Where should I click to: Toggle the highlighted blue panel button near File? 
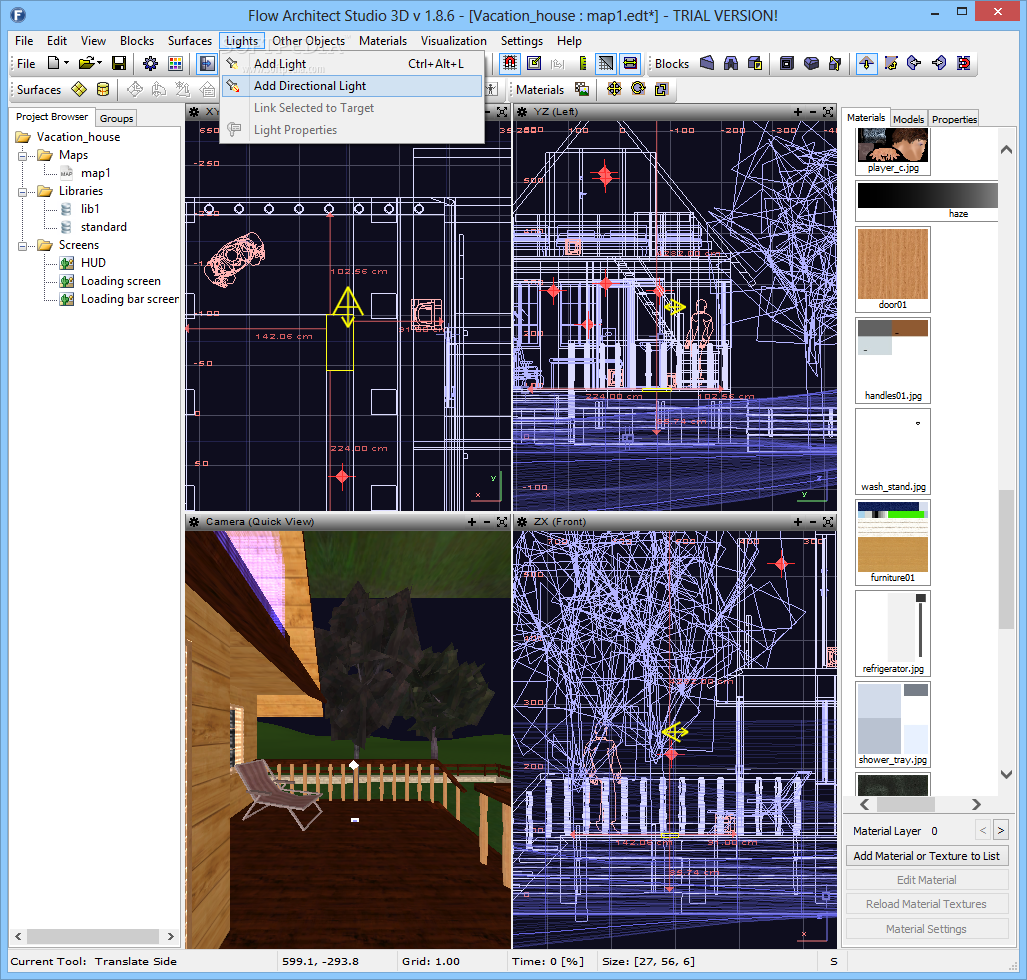tap(207, 64)
